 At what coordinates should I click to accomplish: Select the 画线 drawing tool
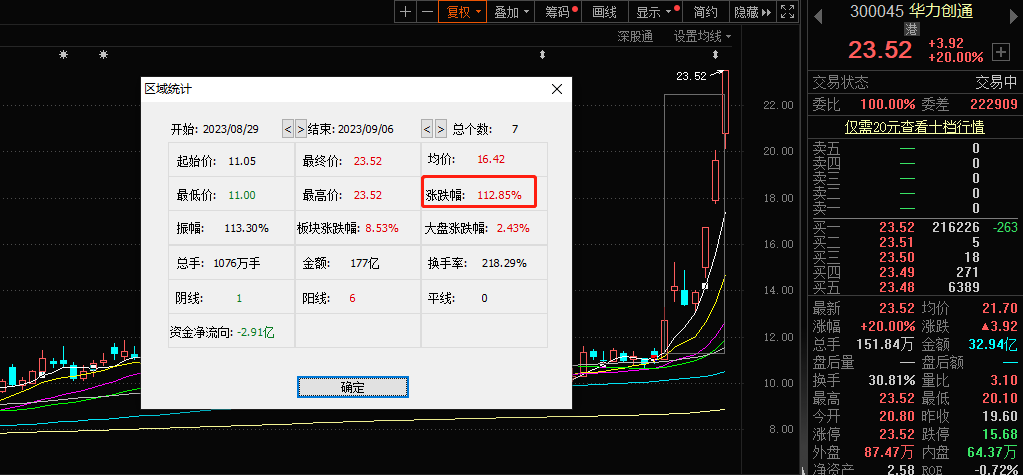pyautogui.click(x=604, y=12)
